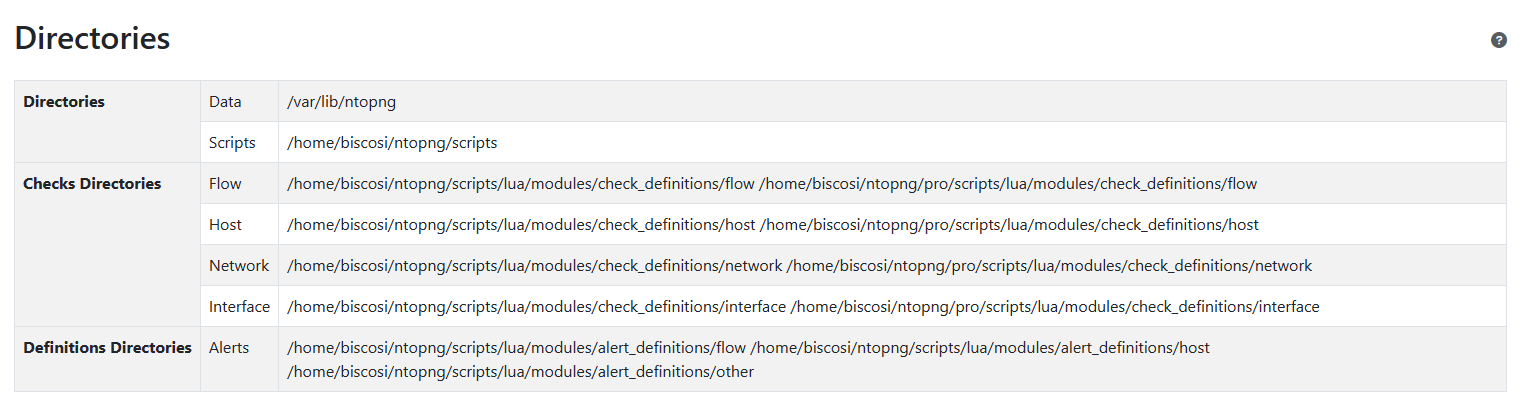Click the host check_definitions path text
The height and width of the screenshot is (409, 1523).
tap(773, 224)
